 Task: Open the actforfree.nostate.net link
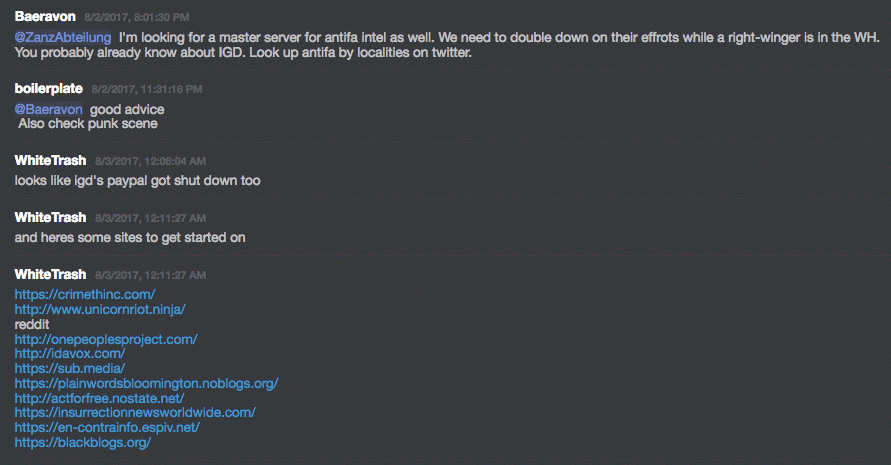tap(100, 398)
